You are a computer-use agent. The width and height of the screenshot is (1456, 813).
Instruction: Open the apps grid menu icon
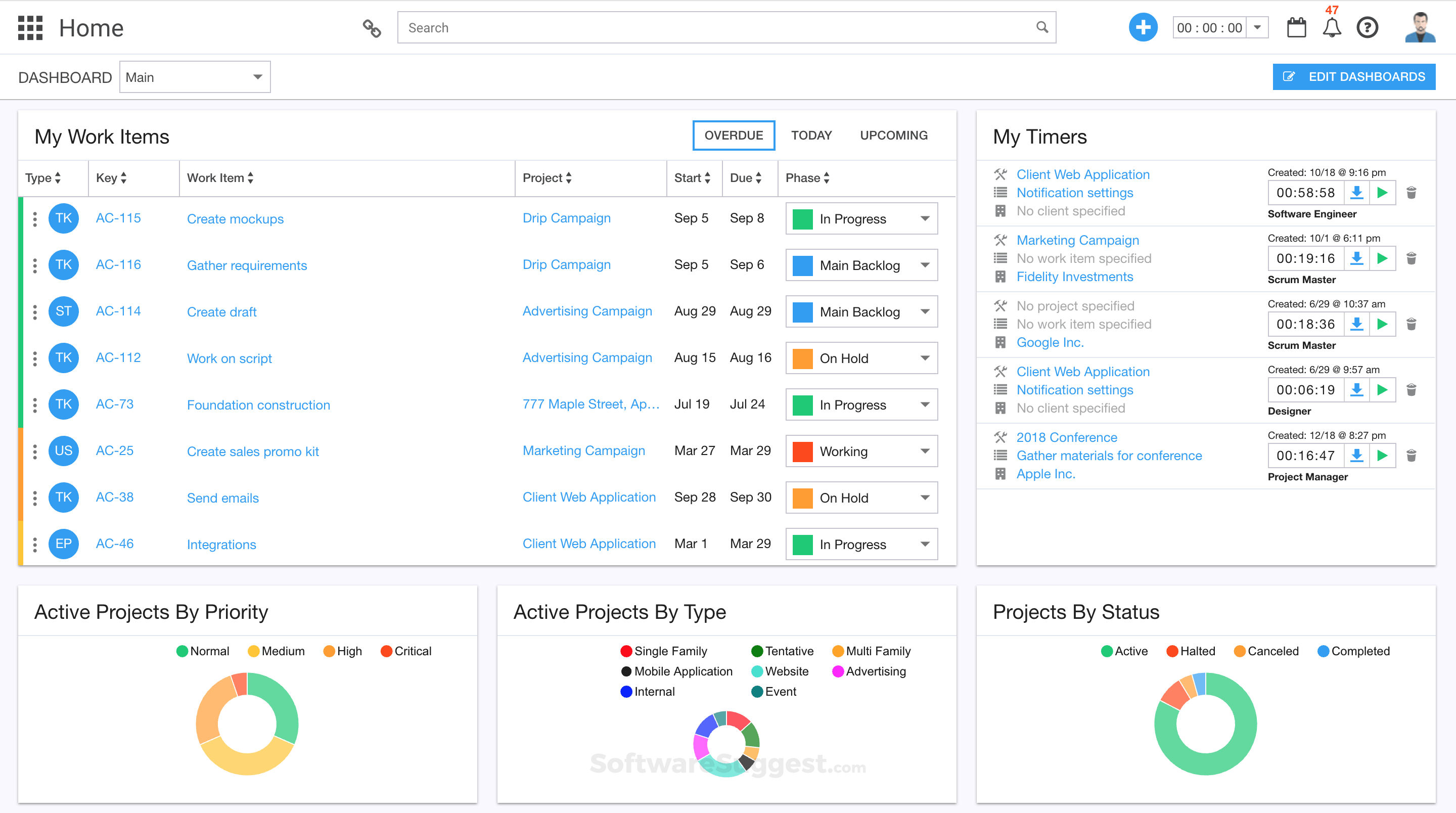click(x=30, y=28)
